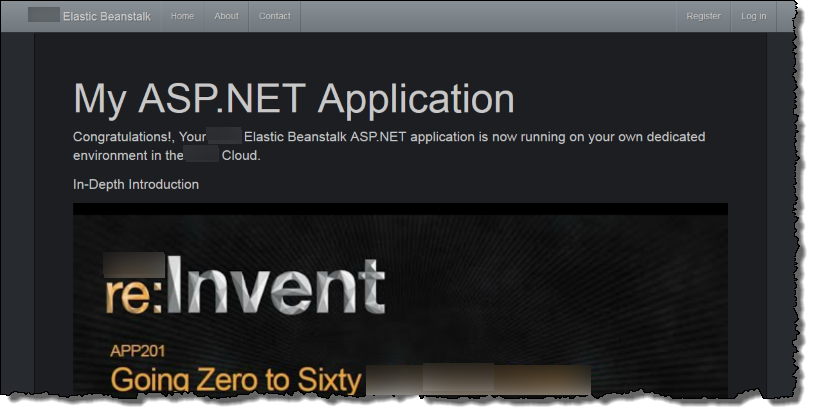Image resolution: width=815 pixels, height=414 pixels.
Task: Click the word 'Cloud.' in the paragraph
Action: tap(241, 156)
